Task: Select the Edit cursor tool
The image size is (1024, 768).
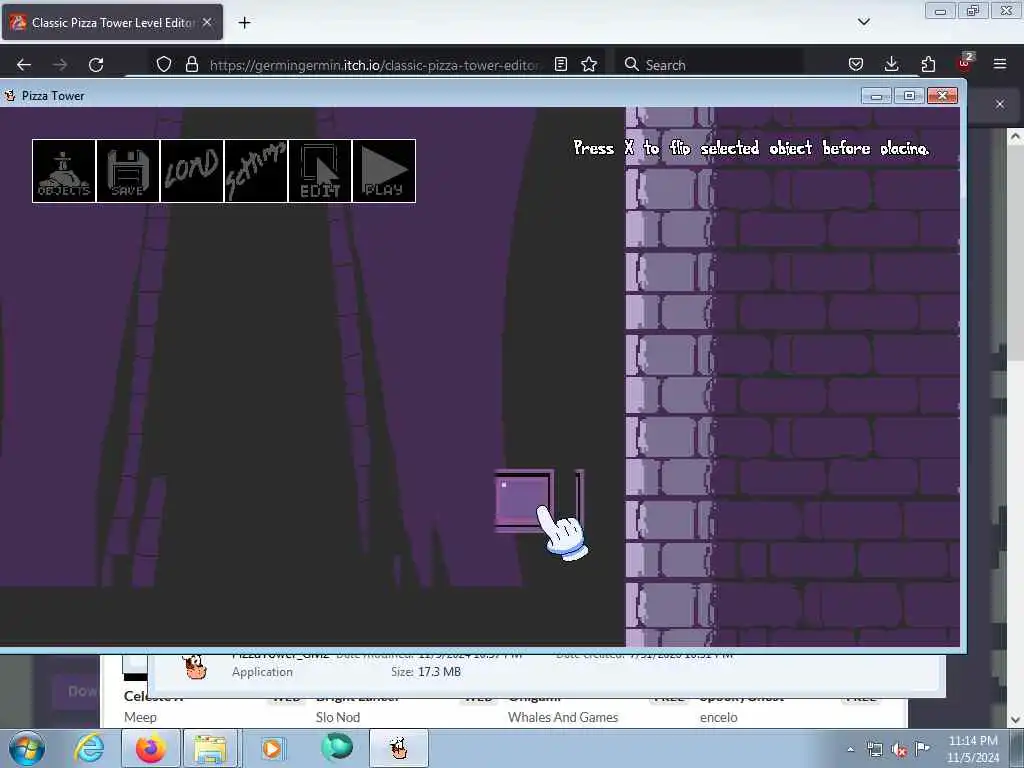Action: (x=320, y=171)
